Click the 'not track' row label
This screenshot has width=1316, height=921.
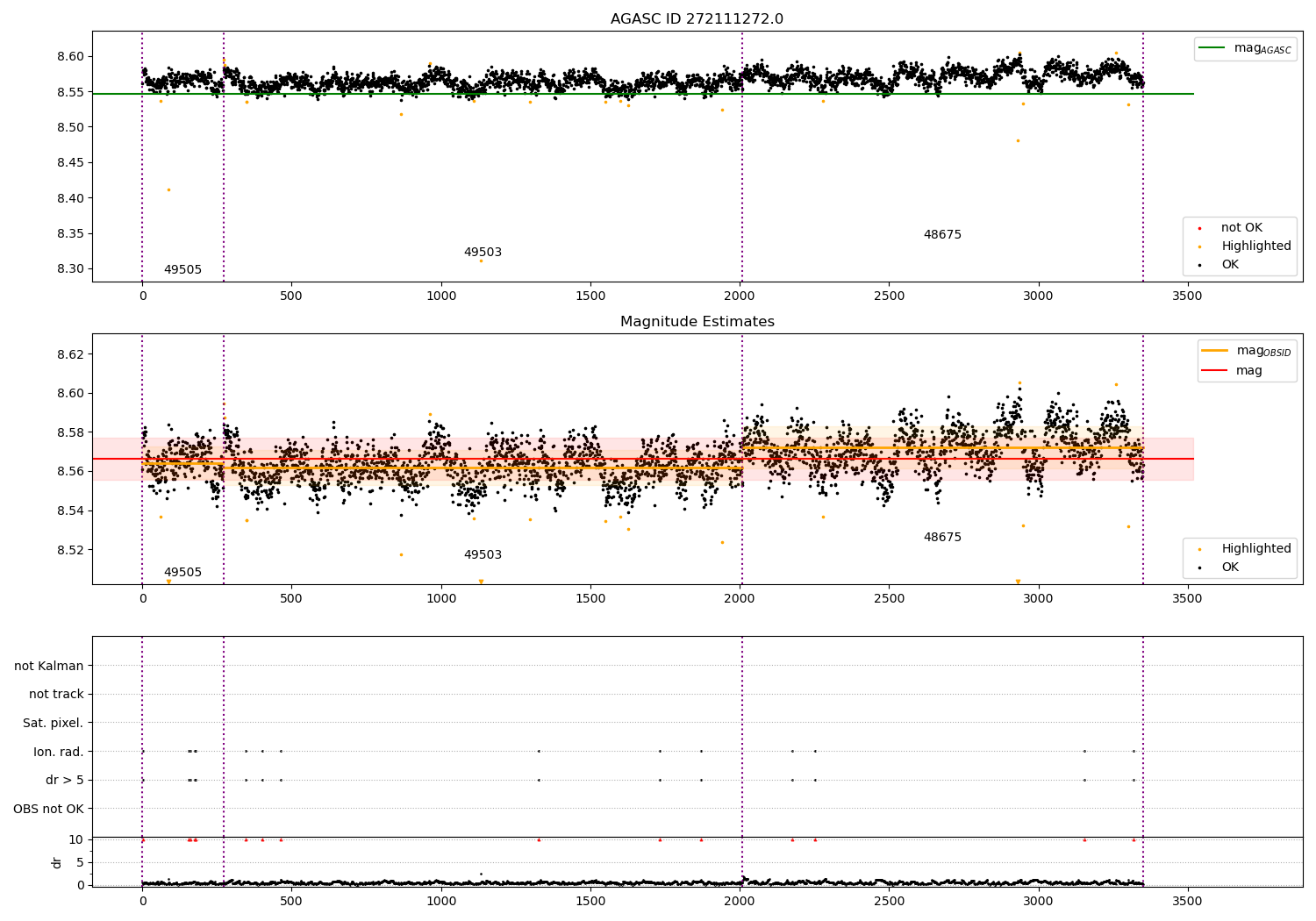(x=56, y=695)
